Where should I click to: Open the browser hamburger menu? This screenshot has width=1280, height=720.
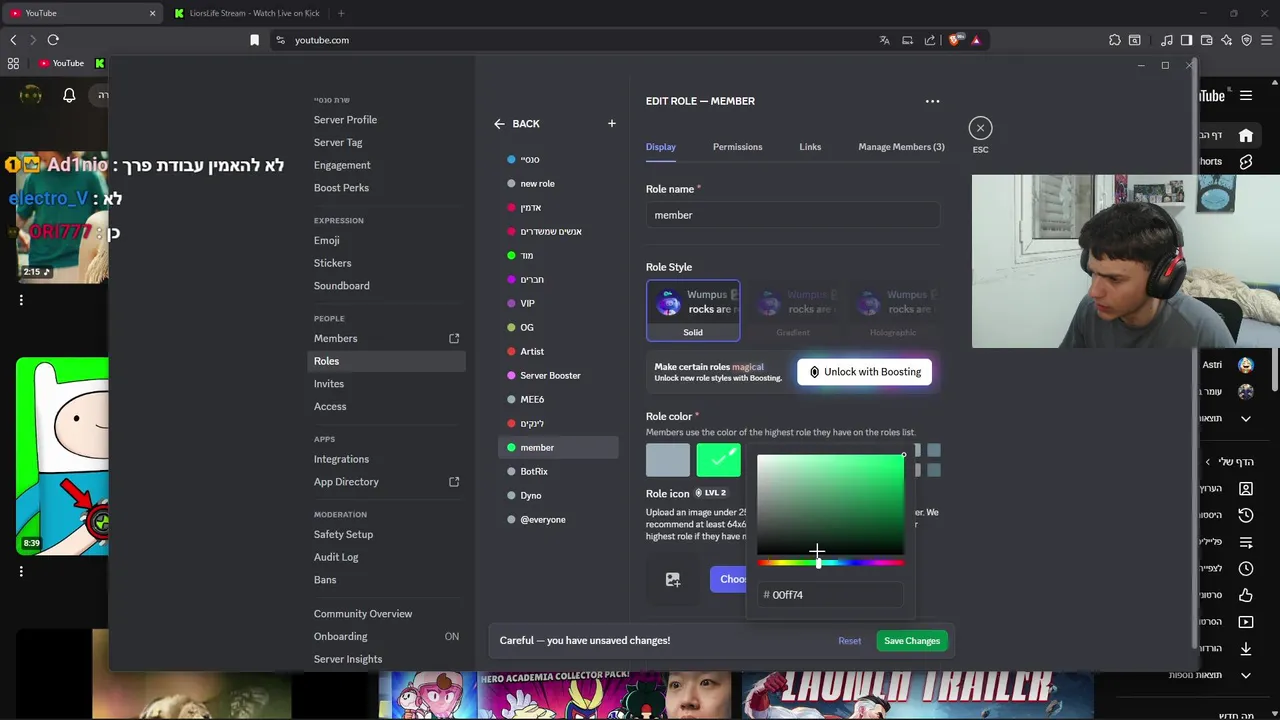[1266, 40]
